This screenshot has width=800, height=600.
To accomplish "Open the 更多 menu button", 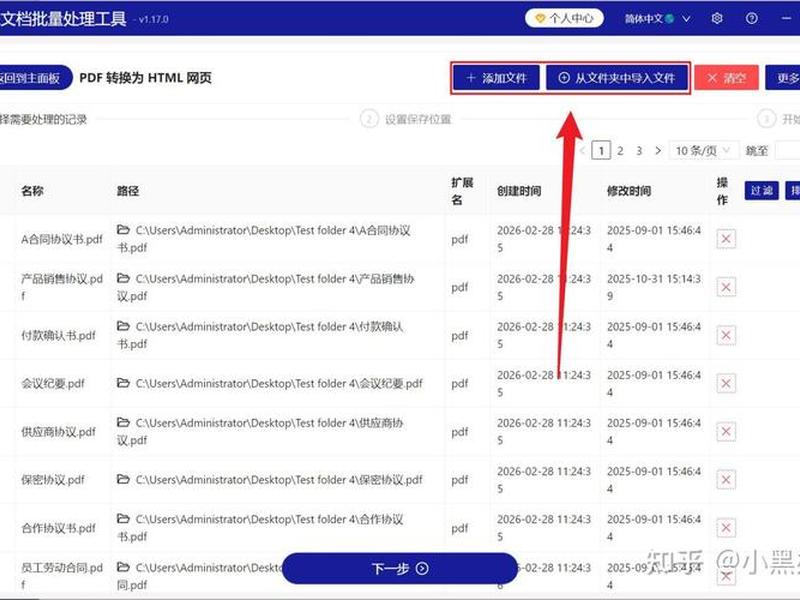I will (x=783, y=78).
